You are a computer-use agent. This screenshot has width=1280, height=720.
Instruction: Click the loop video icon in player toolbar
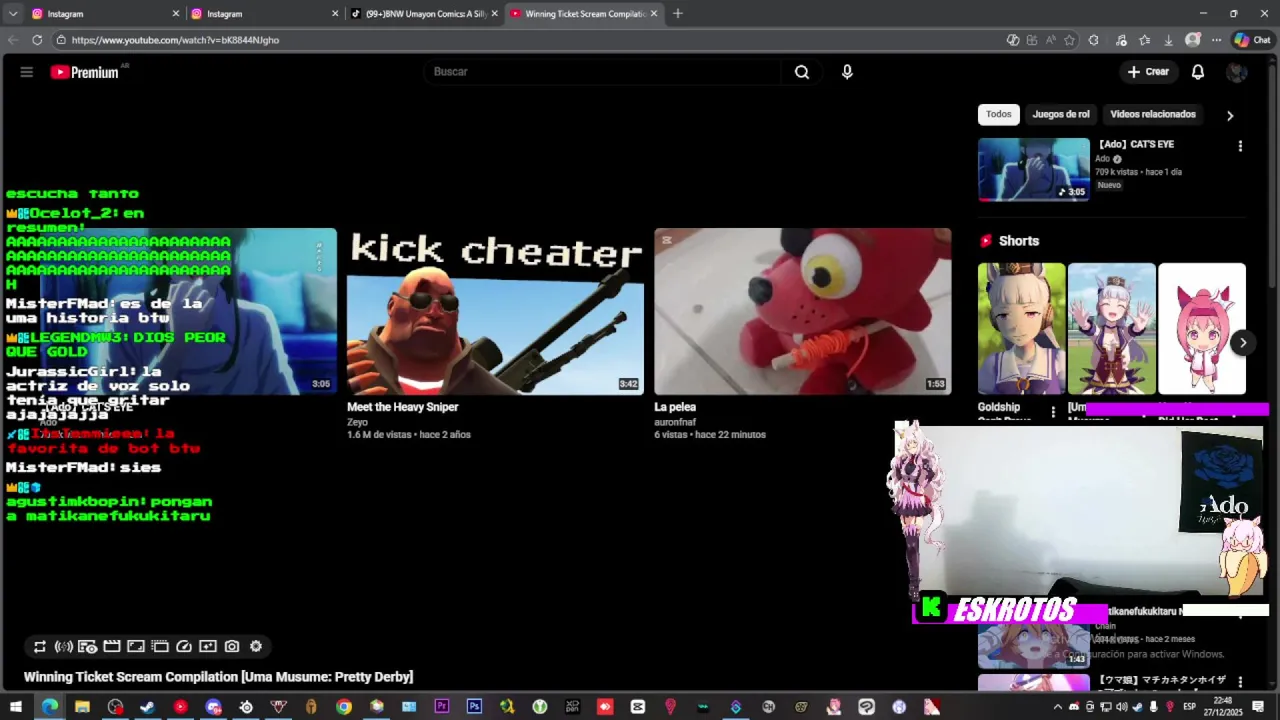click(40, 647)
